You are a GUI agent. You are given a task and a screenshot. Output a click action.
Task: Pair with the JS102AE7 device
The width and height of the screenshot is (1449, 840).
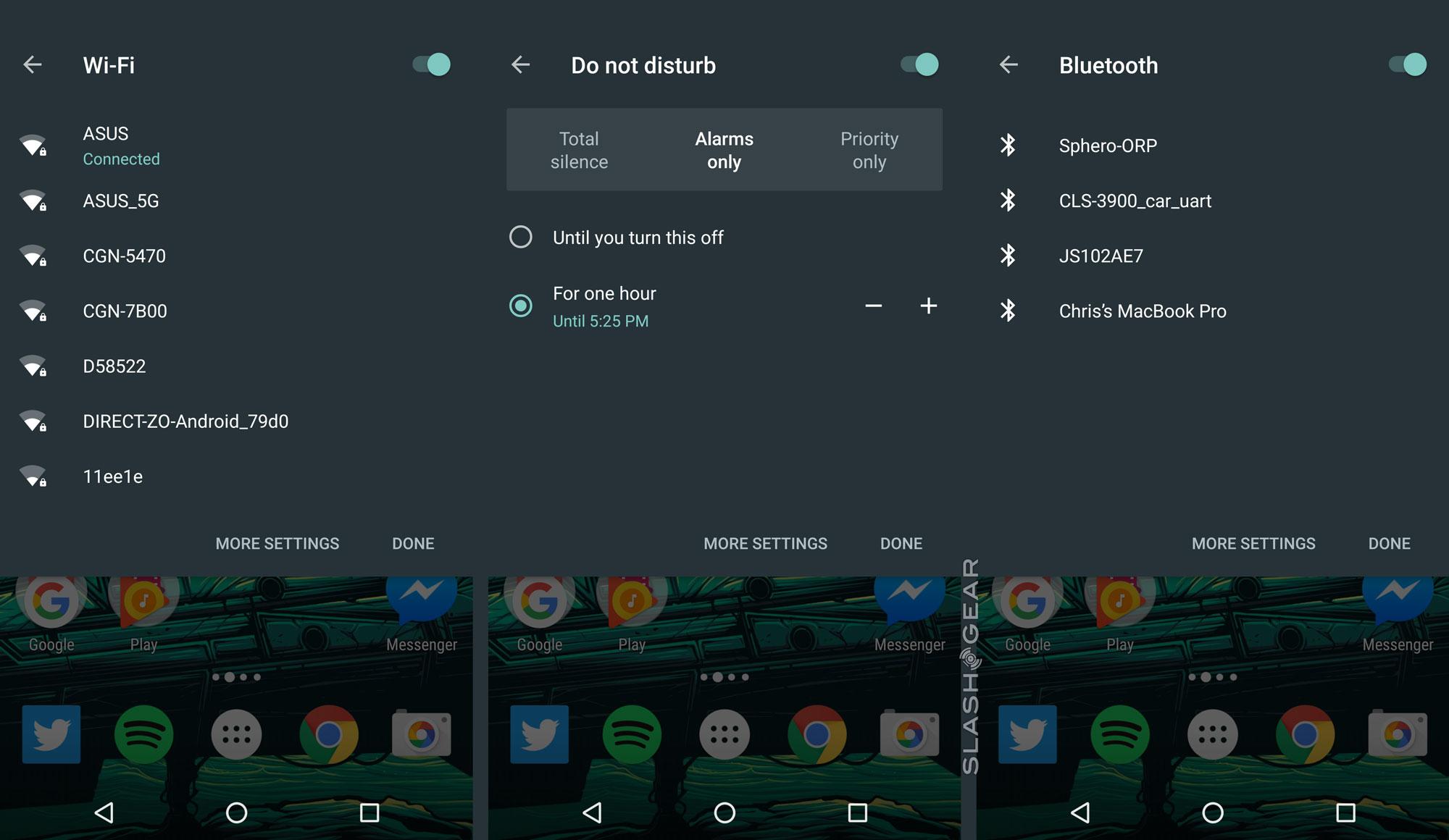point(1213,256)
